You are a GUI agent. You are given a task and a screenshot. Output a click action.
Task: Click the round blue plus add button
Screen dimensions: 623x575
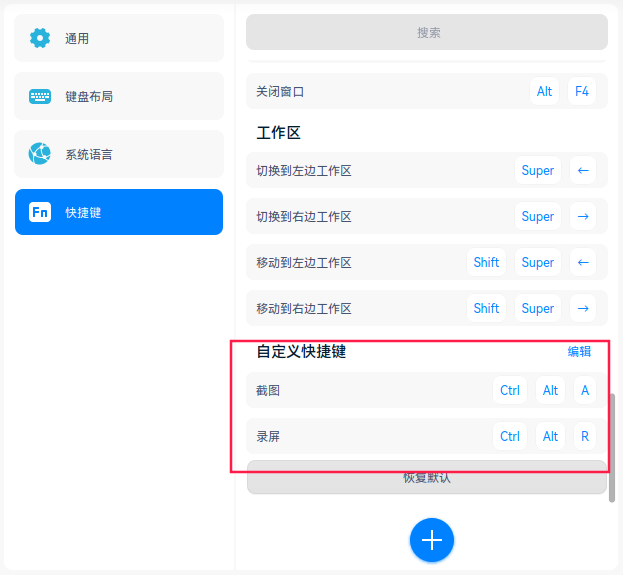pos(431,540)
